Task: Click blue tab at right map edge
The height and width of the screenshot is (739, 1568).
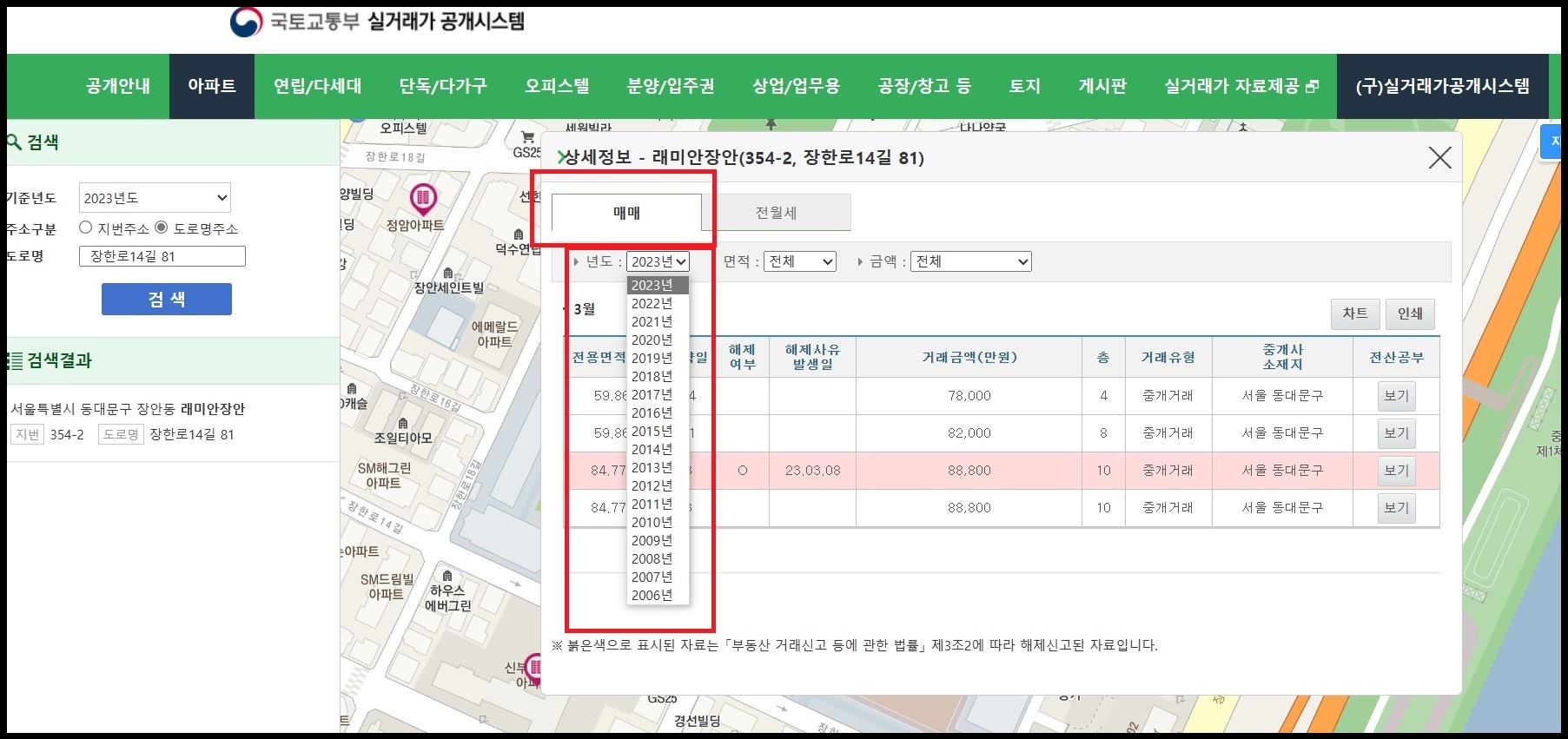Action: pyautogui.click(x=1551, y=142)
